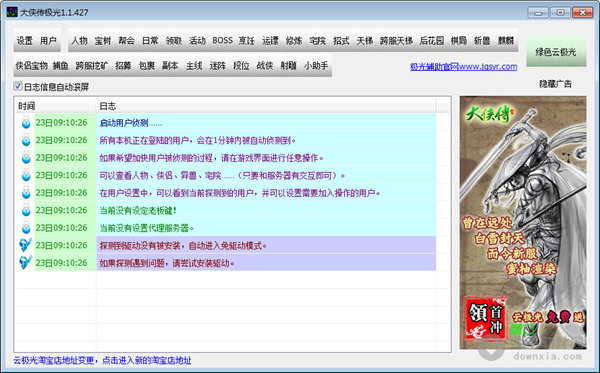The width and height of the screenshot is (600, 373).
Task: Open the 捕鱼 menu
Action: [60, 66]
